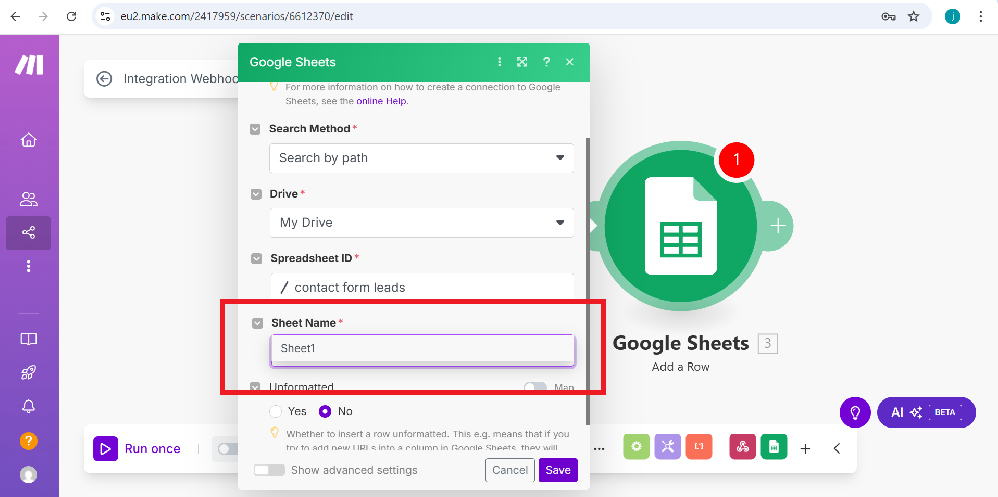Click the purple lightbulb explain button
Image resolution: width=998 pixels, height=497 pixels.
point(855,412)
